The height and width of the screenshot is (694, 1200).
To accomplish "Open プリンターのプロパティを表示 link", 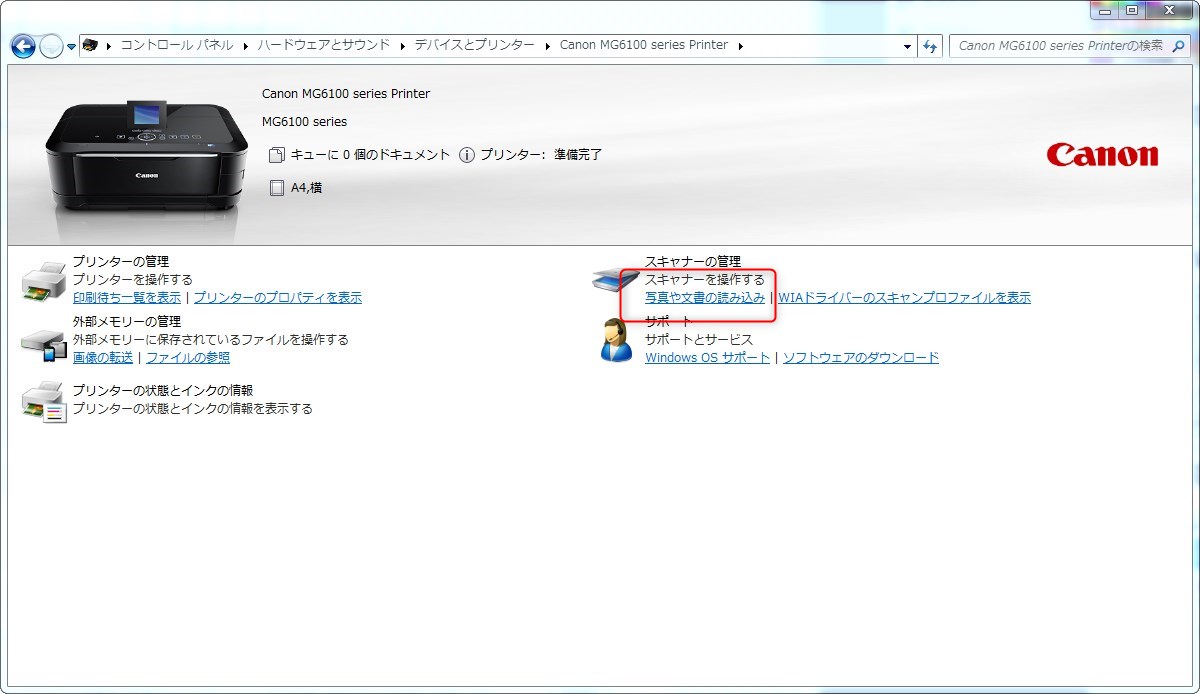I will [277, 298].
